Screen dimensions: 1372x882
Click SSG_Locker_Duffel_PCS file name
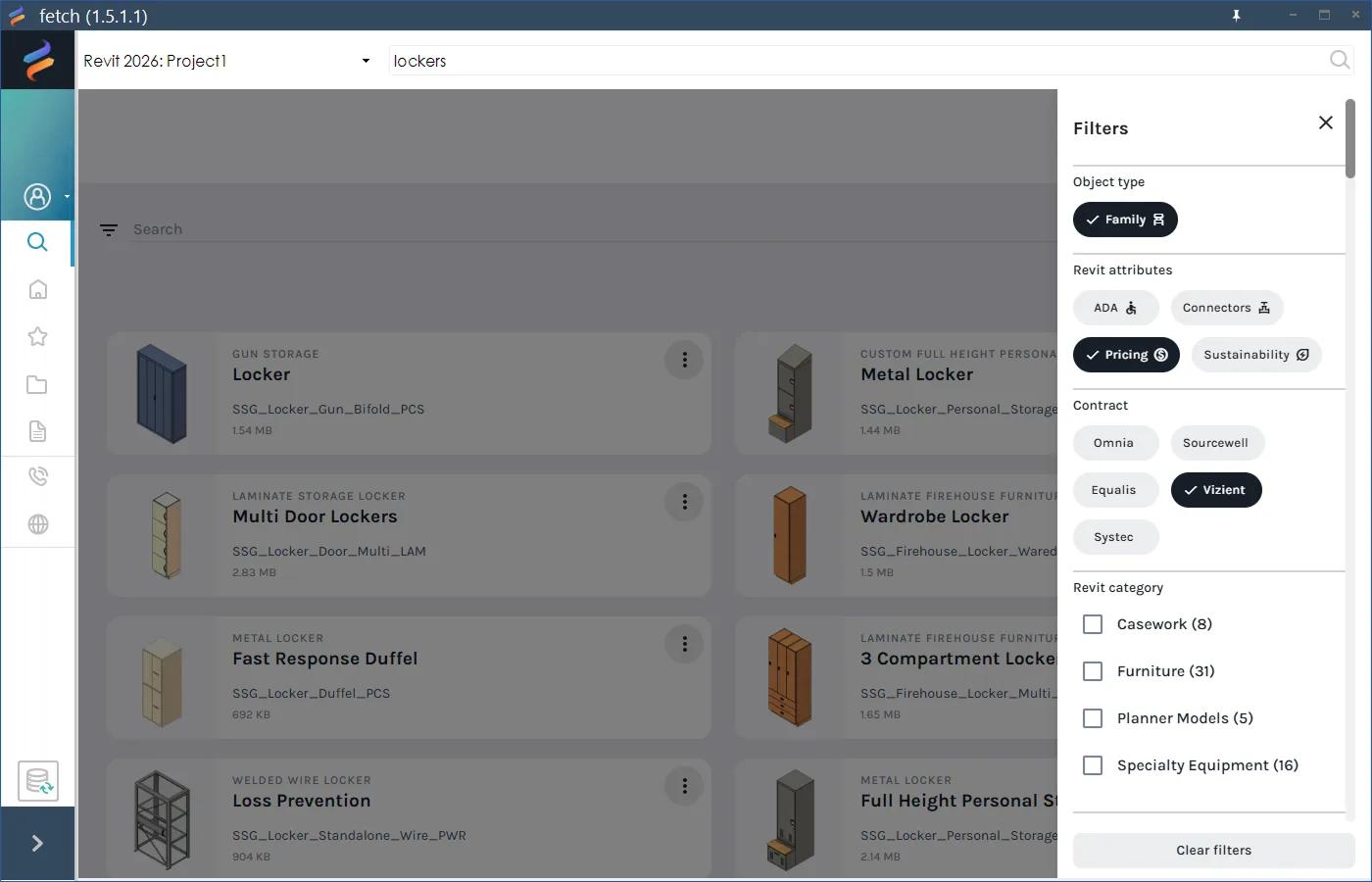tap(311, 694)
